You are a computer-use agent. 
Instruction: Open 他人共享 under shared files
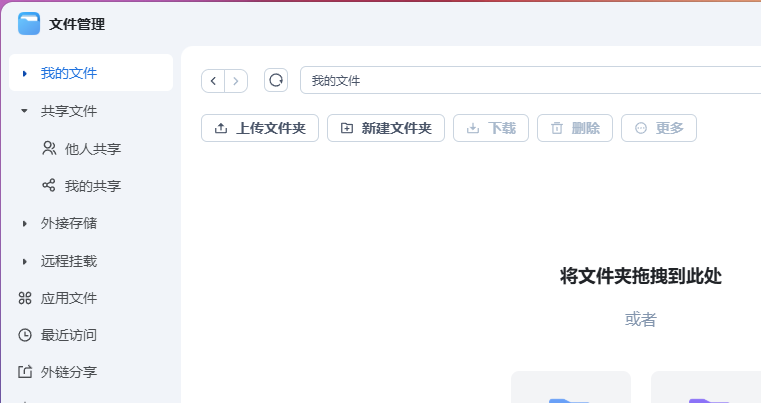91,149
